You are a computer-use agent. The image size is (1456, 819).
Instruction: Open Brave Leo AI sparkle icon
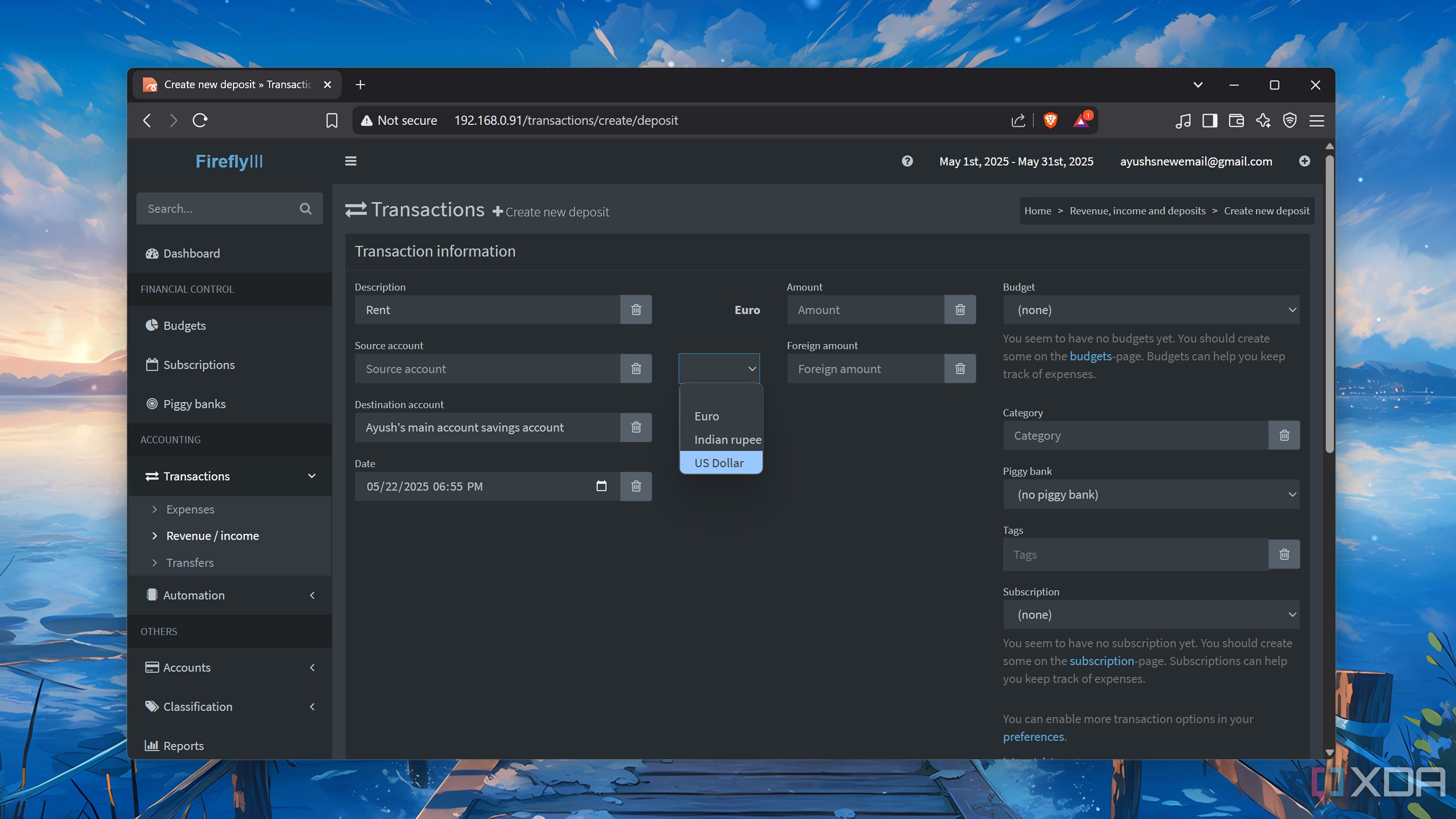click(x=1263, y=121)
